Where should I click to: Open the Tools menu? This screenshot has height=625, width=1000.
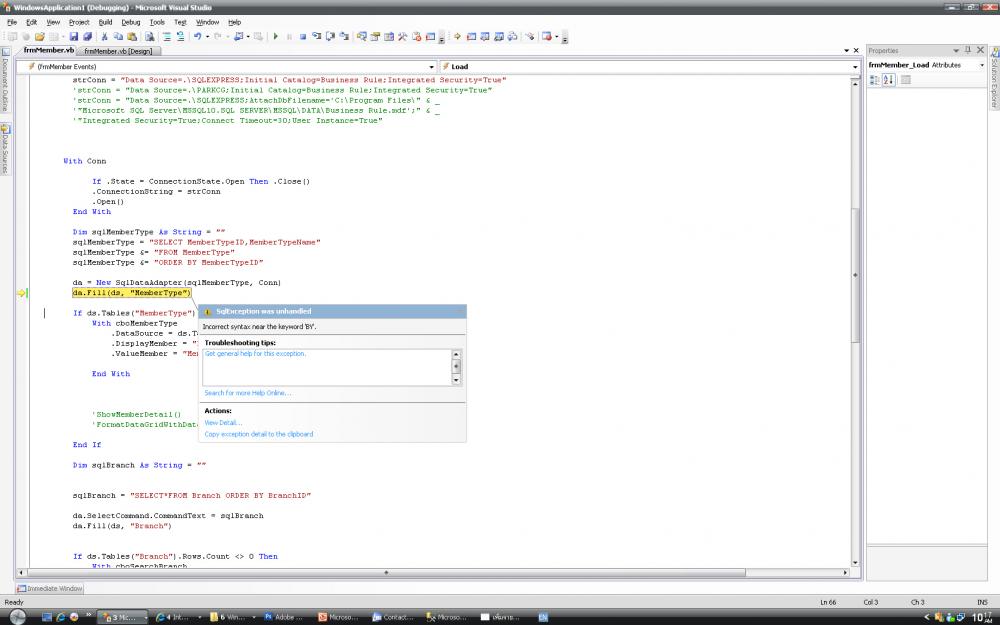coord(157,22)
